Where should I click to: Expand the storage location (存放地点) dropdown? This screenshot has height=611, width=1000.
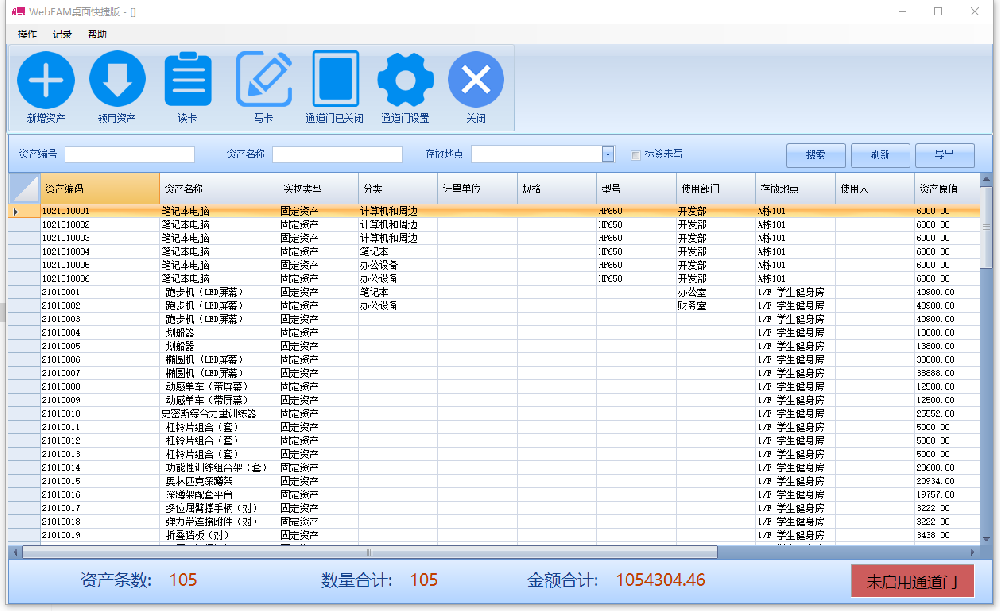(608, 154)
